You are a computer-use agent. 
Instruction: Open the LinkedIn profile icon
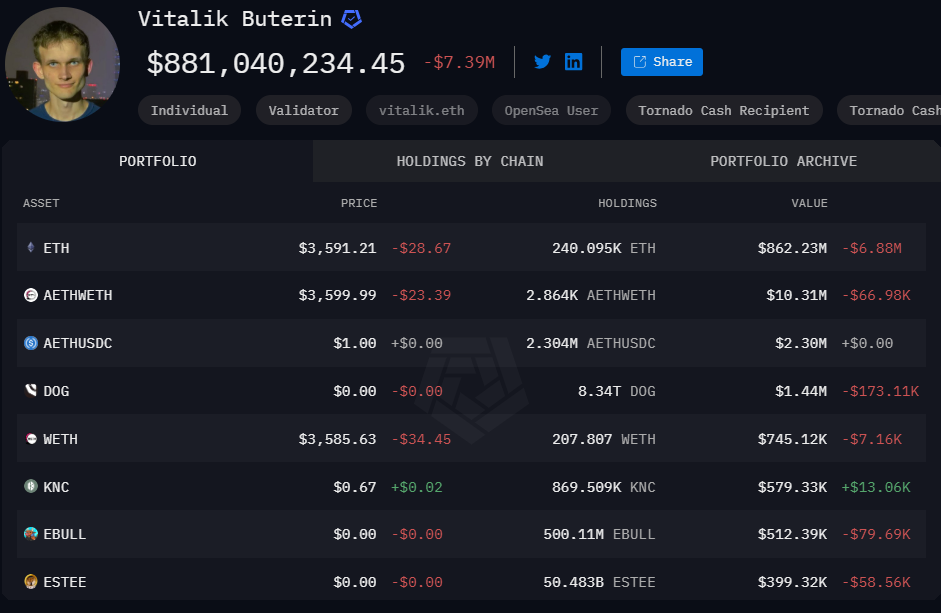pyautogui.click(x=574, y=61)
